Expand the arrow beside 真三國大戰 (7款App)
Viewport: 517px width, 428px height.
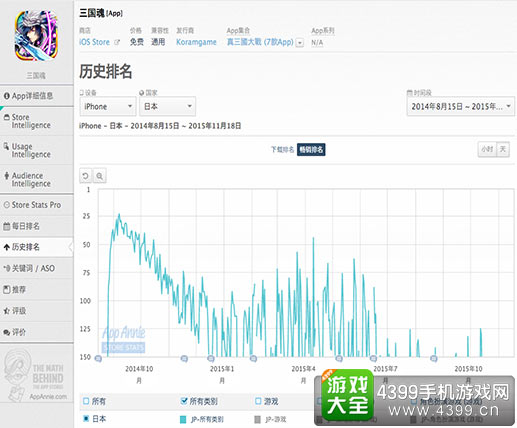click(x=300, y=43)
